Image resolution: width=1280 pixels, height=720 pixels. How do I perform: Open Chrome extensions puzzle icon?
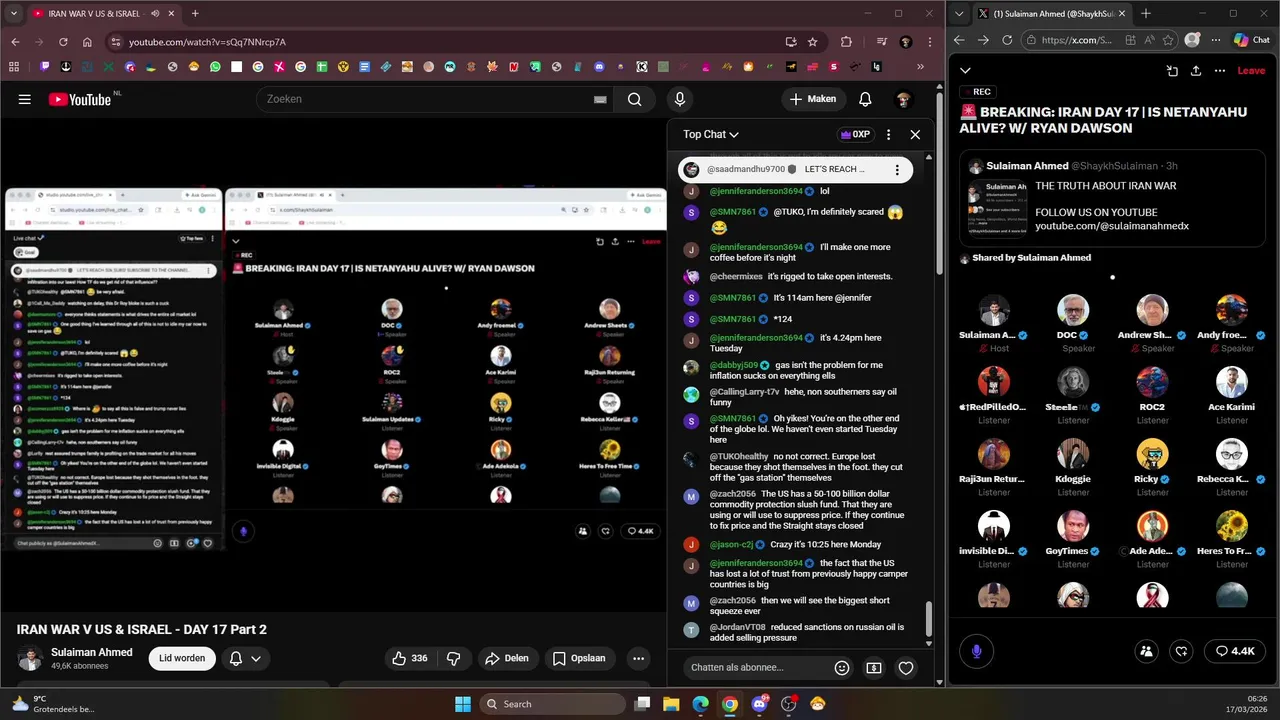(x=846, y=42)
